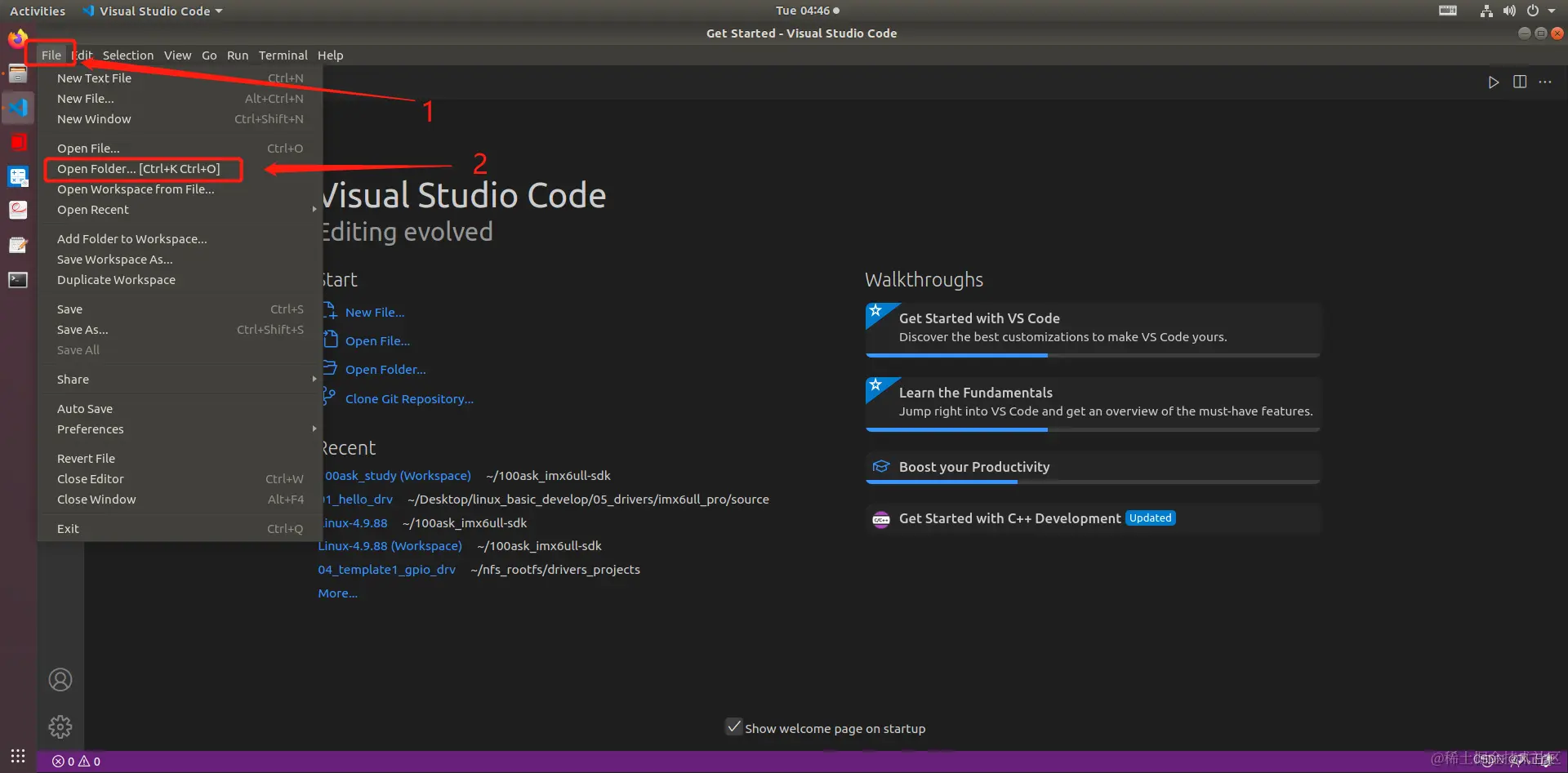Open the Selection menu
Image resolution: width=1568 pixels, height=773 pixels.
128,56
